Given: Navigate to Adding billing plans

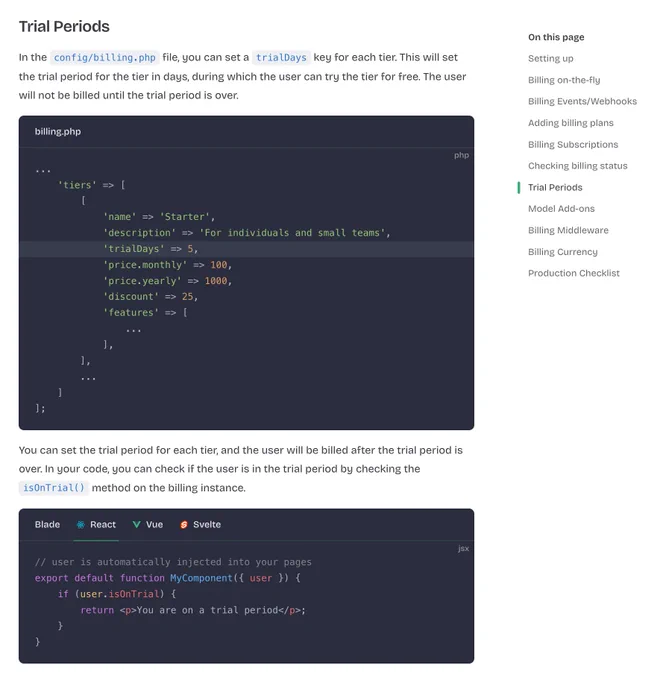Looking at the screenshot, I should pyautogui.click(x=571, y=123).
